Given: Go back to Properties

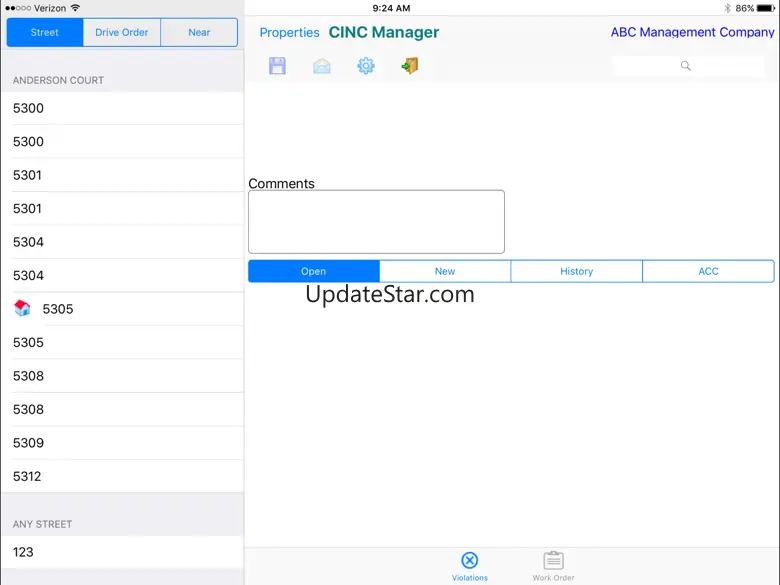Looking at the screenshot, I should point(290,33).
